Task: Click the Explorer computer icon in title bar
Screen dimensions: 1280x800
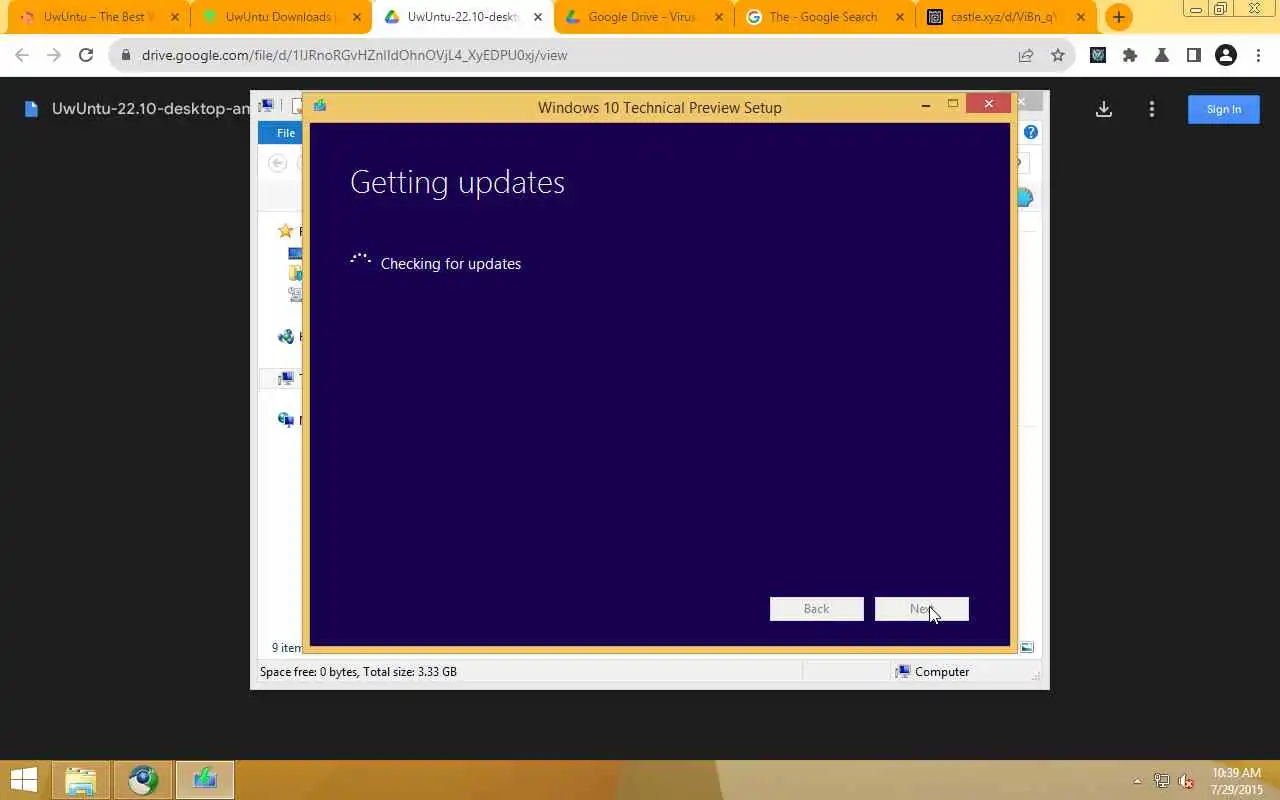Action: (266, 106)
